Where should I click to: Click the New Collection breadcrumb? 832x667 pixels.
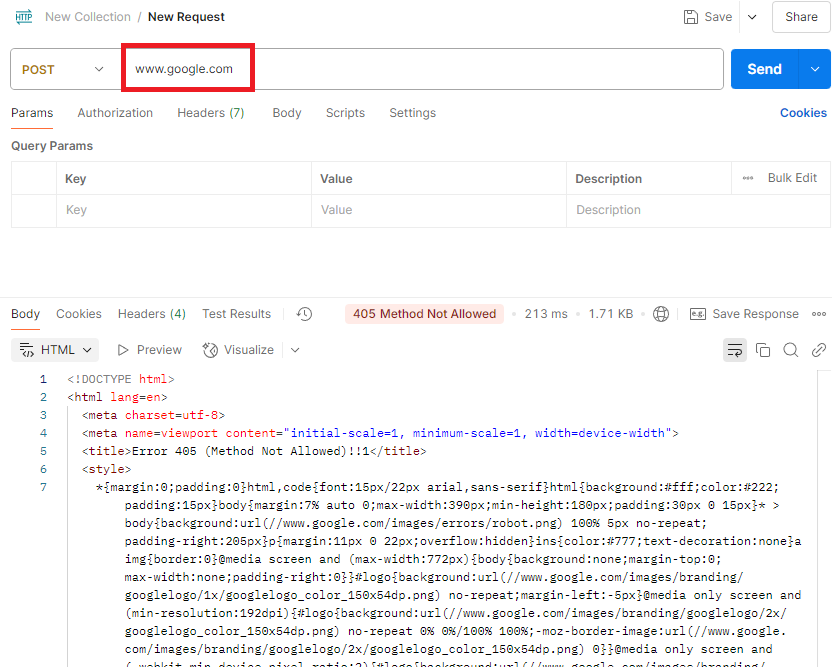88,17
